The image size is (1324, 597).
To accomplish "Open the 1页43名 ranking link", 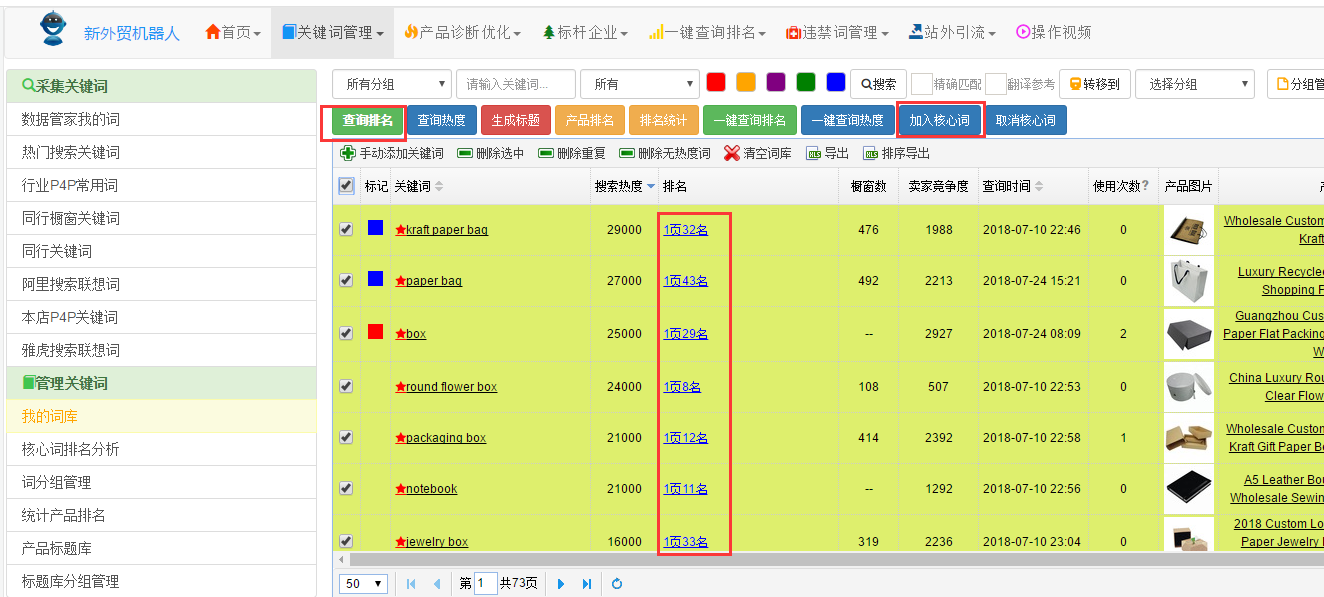I will 686,281.
